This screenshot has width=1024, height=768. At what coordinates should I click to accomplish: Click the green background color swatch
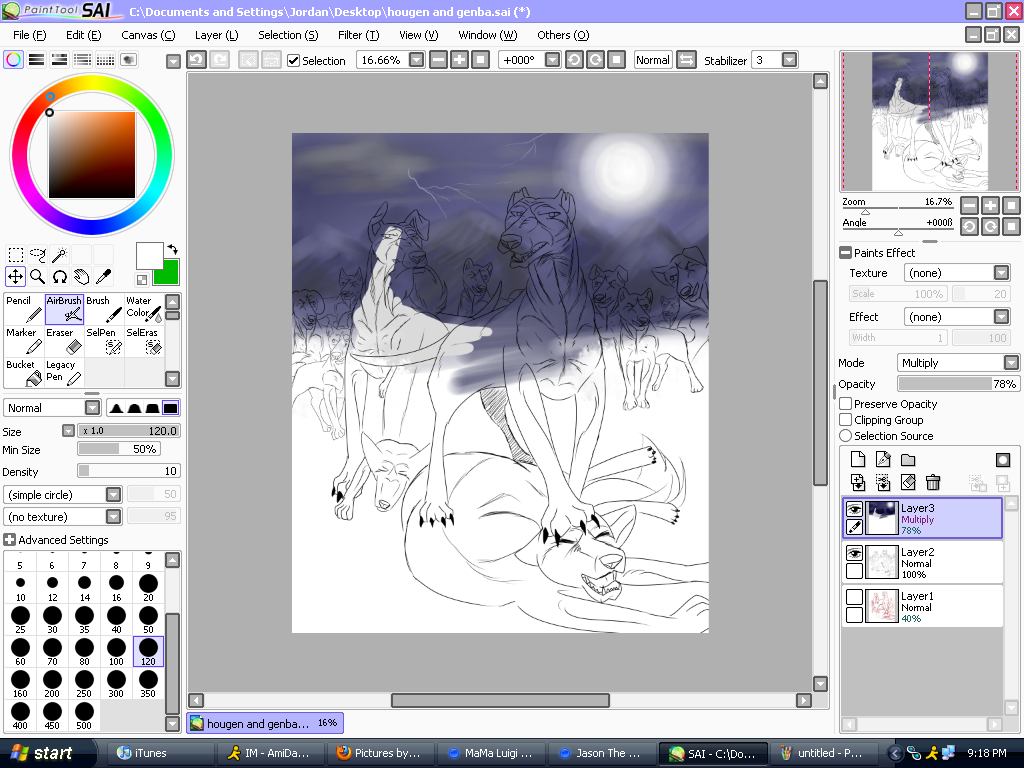167,275
